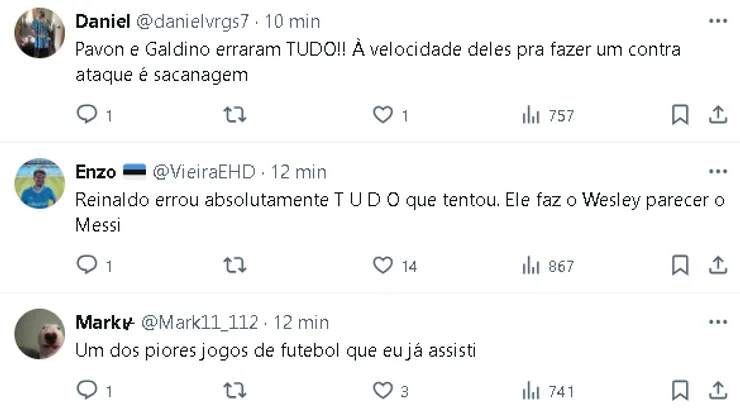Open the @Mark11_112 handle link
Screen dimensions: 740x416
[x=199, y=322]
